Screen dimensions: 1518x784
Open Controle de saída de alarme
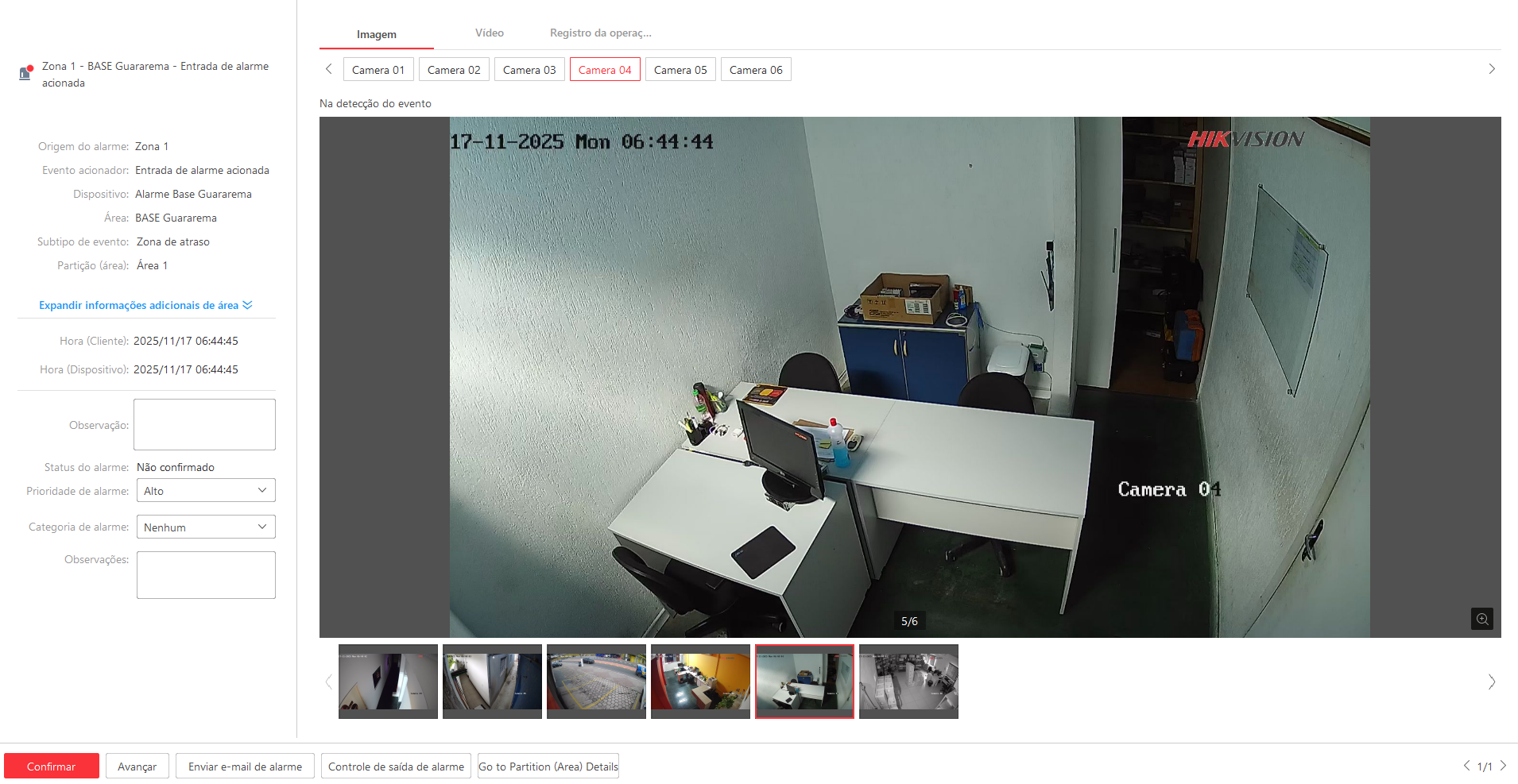(396, 767)
